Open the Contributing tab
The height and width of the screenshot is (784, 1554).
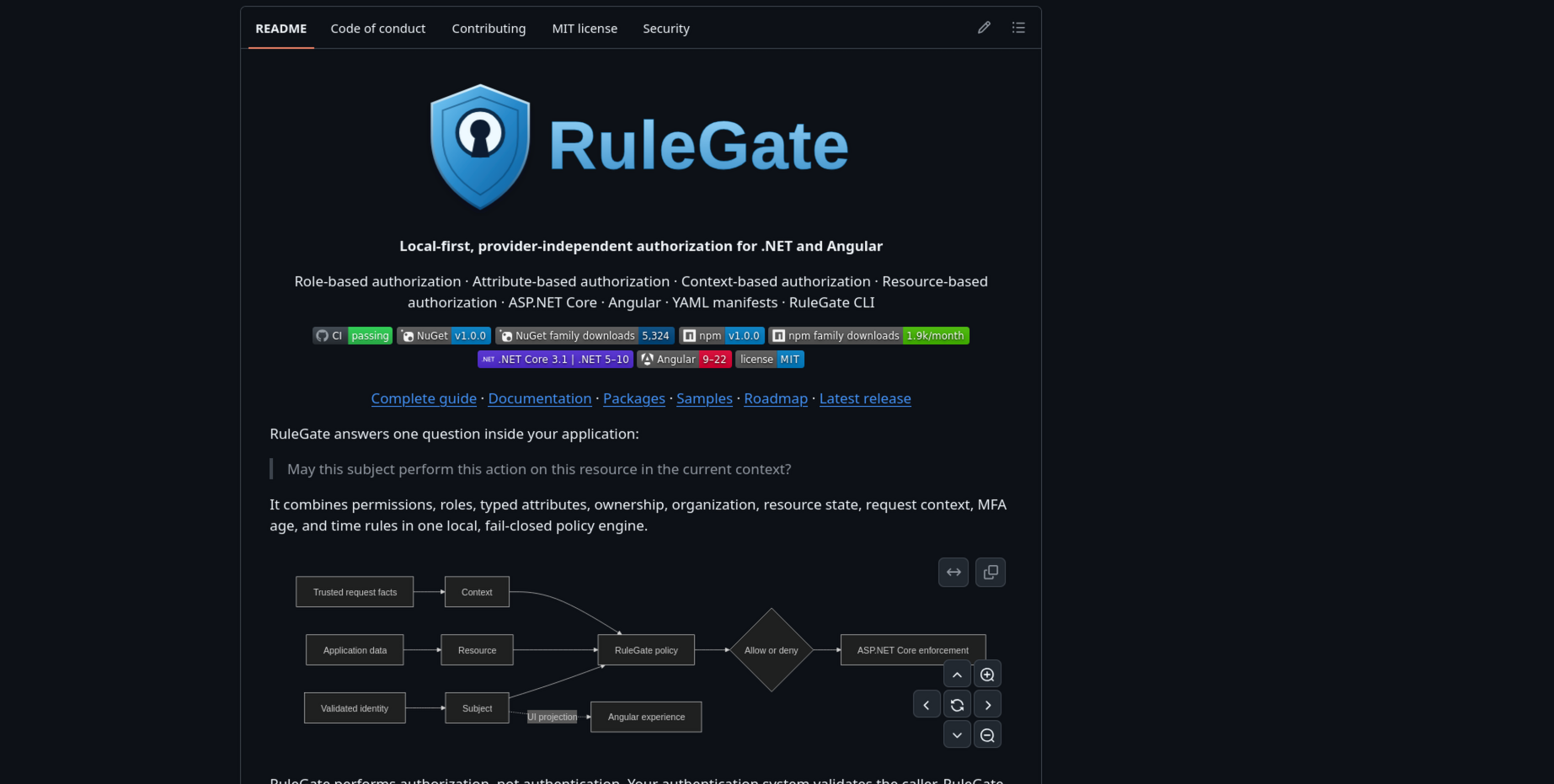coord(489,29)
